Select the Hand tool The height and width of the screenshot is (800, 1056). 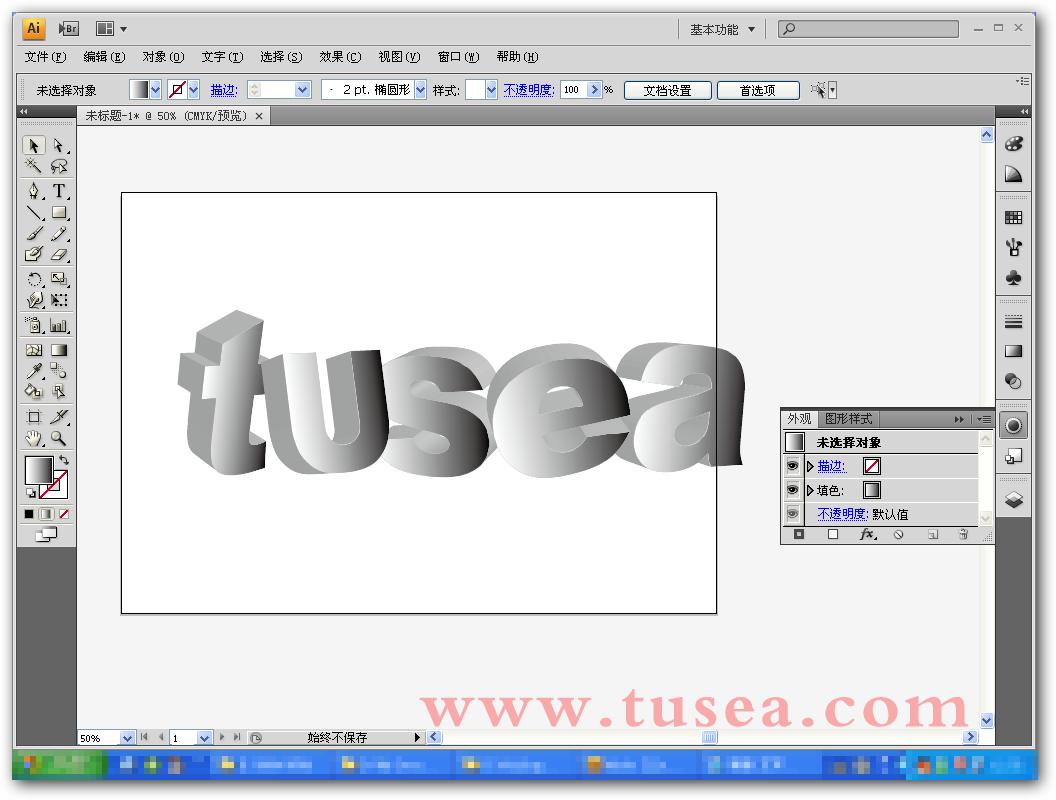click(x=34, y=438)
